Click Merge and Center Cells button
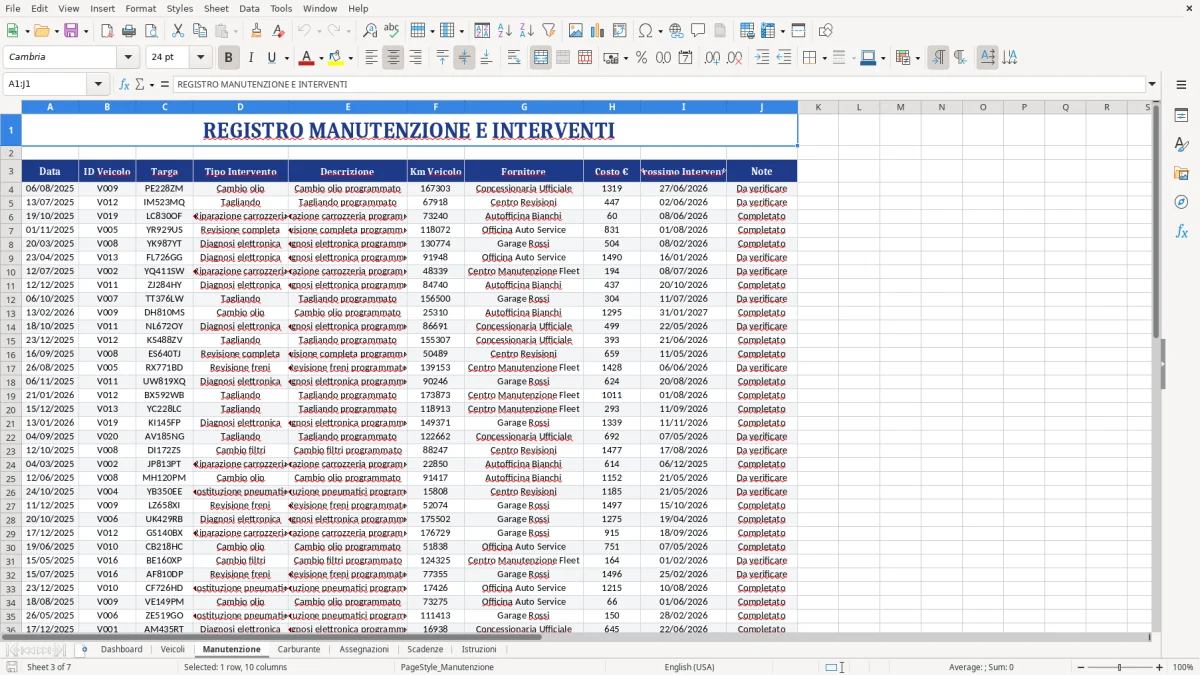The image size is (1200, 675). pyautogui.click(x=540, y=57)
